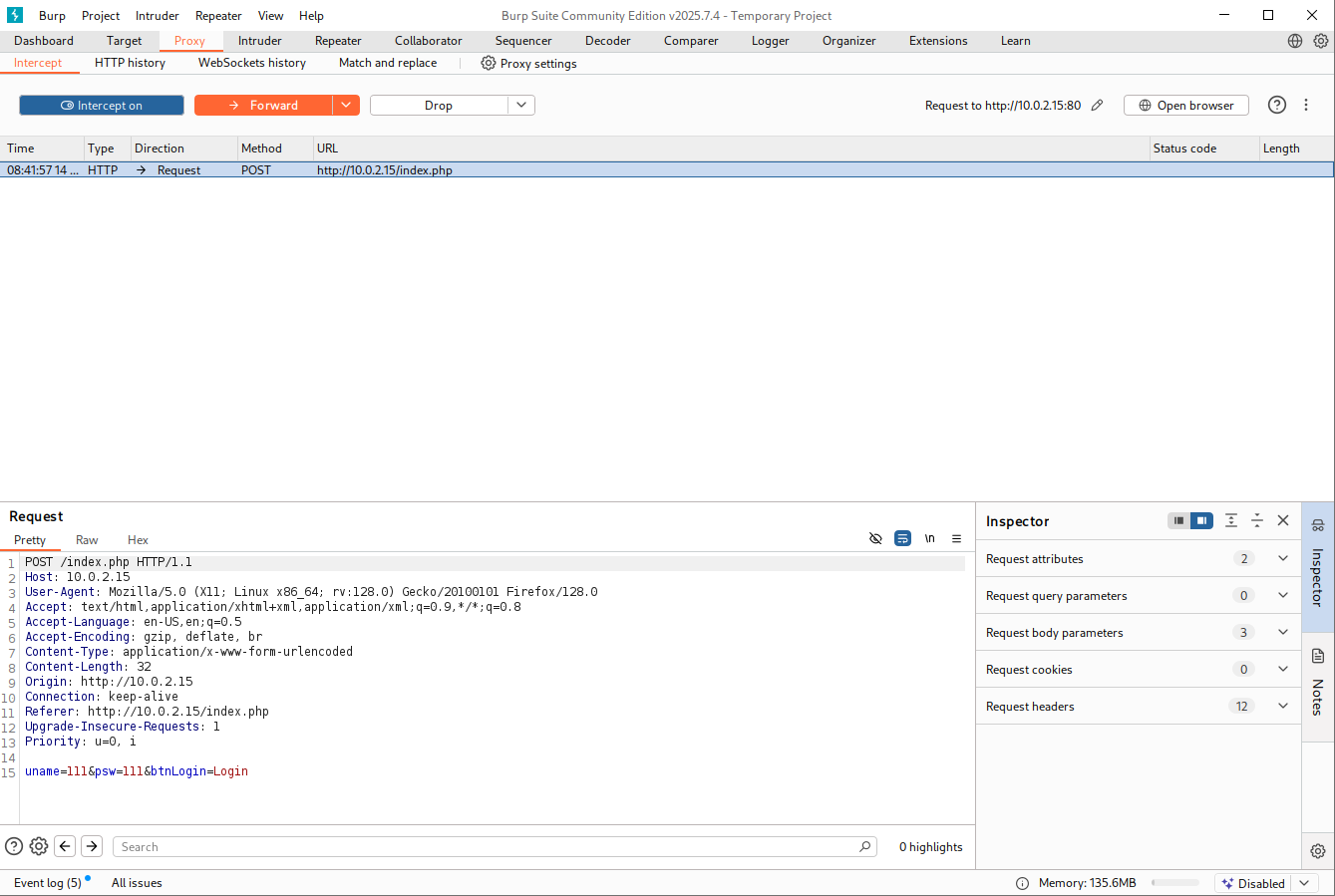Click the pencil icon to edit request target
The image size is (1335, 896).
pos(1097,106)
